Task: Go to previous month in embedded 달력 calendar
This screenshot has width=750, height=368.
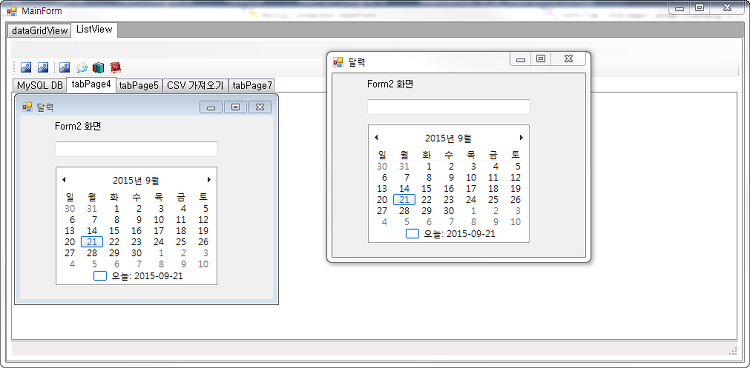Action: click(64, 179)
